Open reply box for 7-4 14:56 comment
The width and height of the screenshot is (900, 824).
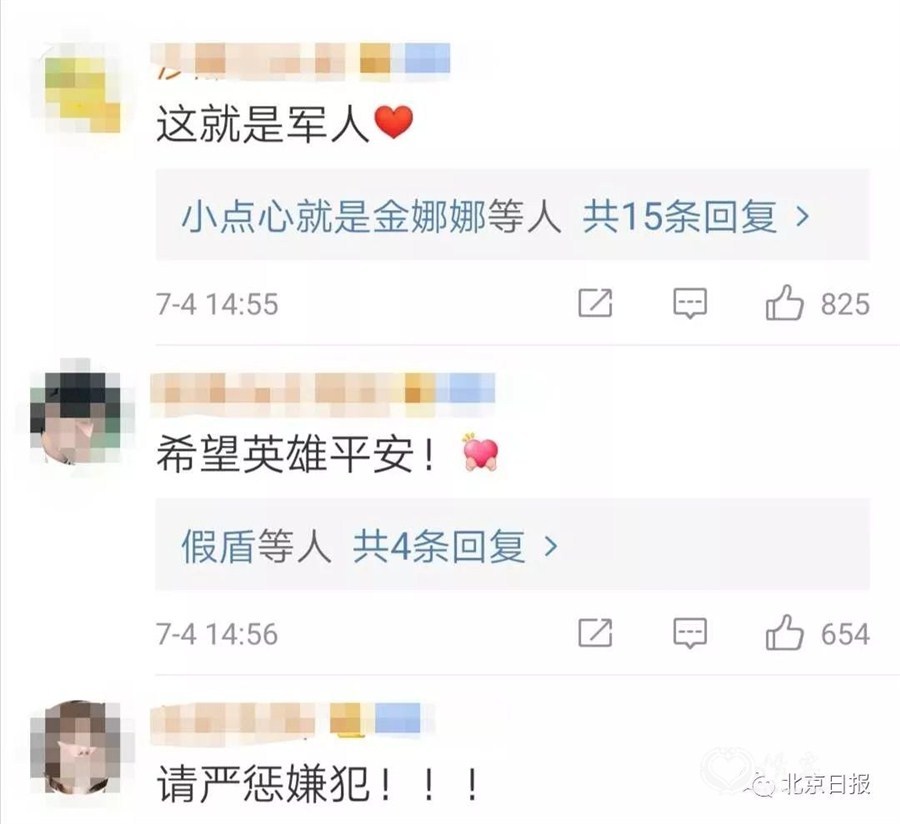pos(689,633)
